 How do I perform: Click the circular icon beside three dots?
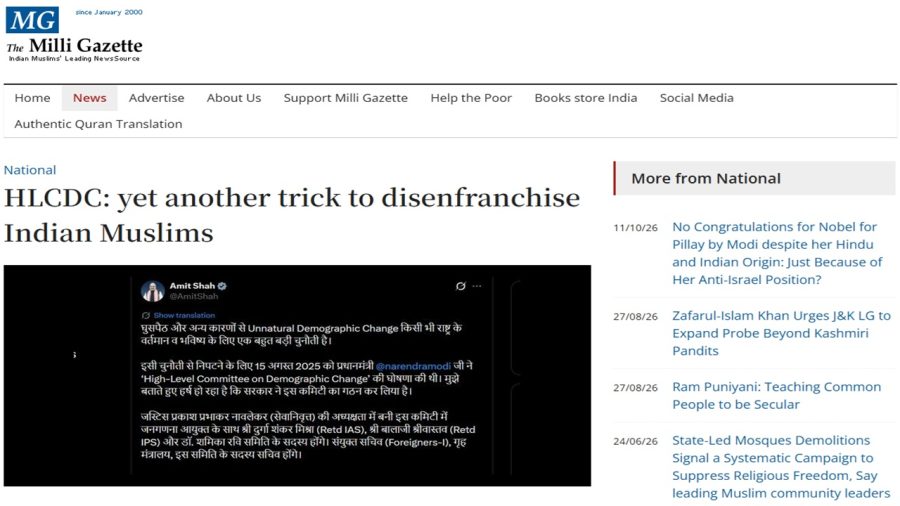click(460, 286)
